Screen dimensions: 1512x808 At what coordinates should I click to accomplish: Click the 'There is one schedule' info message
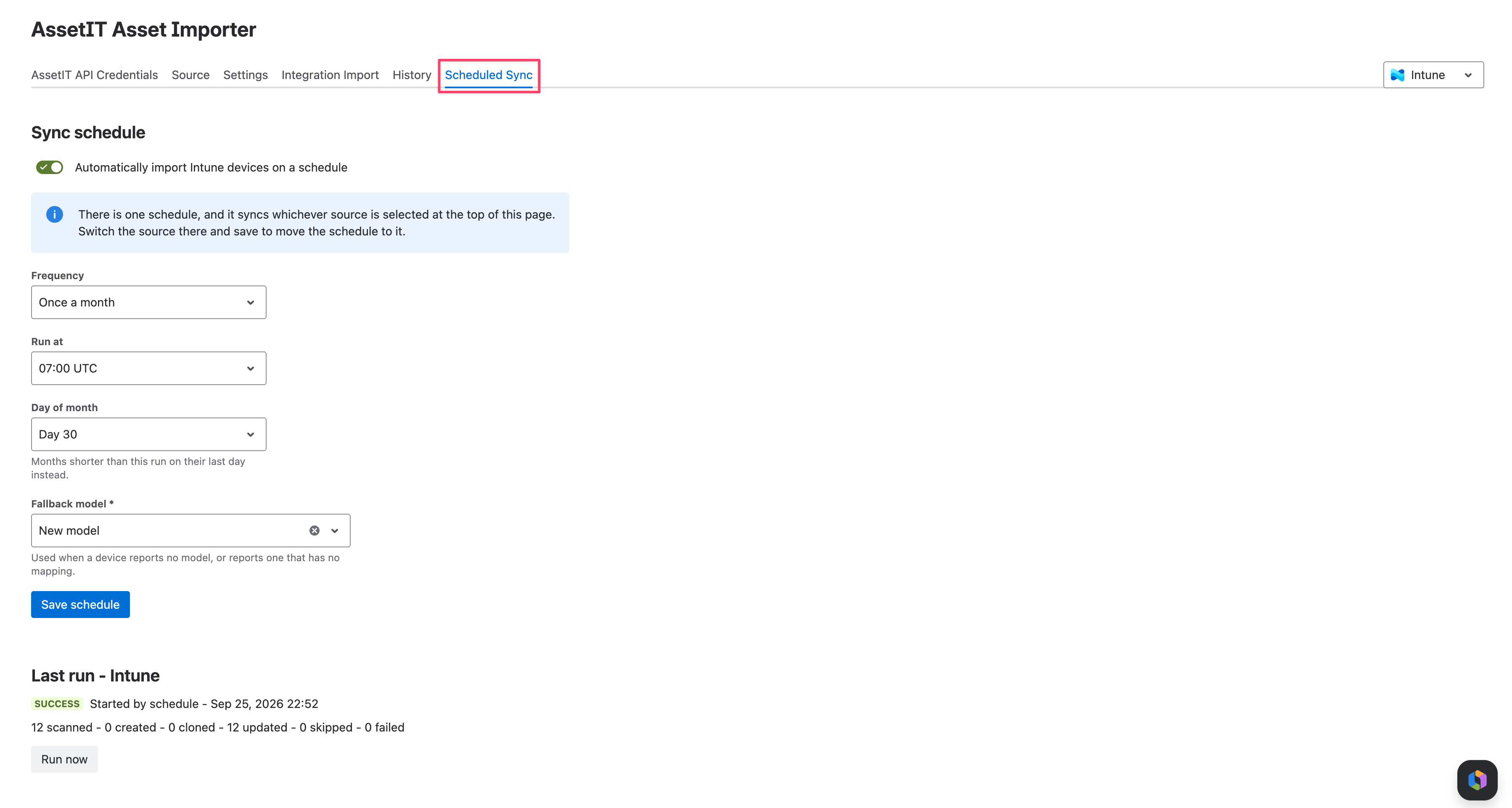tap(317, 223)
